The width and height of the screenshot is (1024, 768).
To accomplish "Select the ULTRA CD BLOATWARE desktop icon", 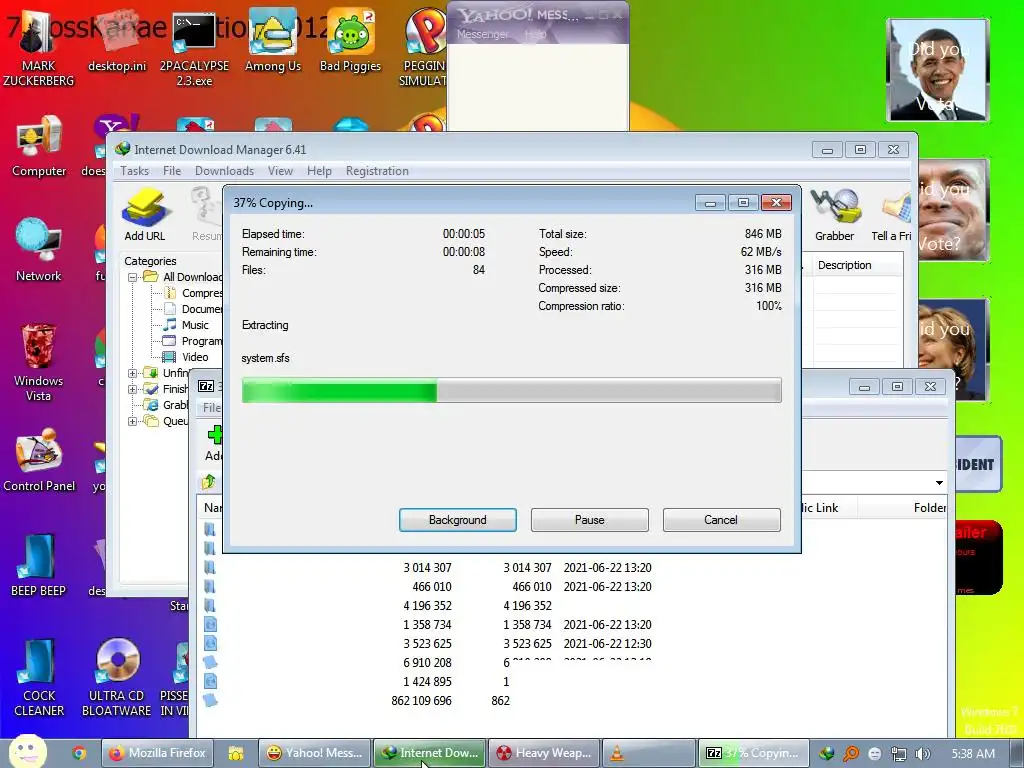I will pyautogui.click(x=117, y=678).
